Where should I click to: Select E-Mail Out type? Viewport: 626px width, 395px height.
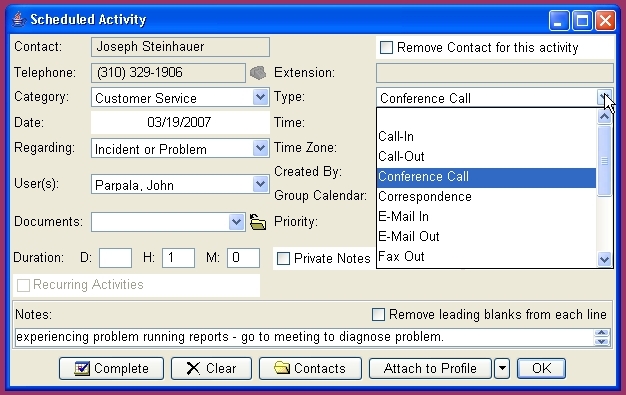click(486, 237)
